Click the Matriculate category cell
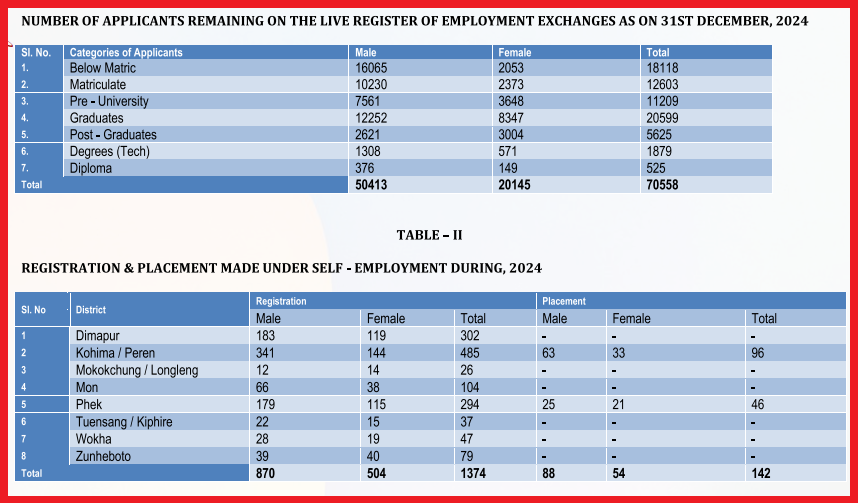 pos(98,85)
